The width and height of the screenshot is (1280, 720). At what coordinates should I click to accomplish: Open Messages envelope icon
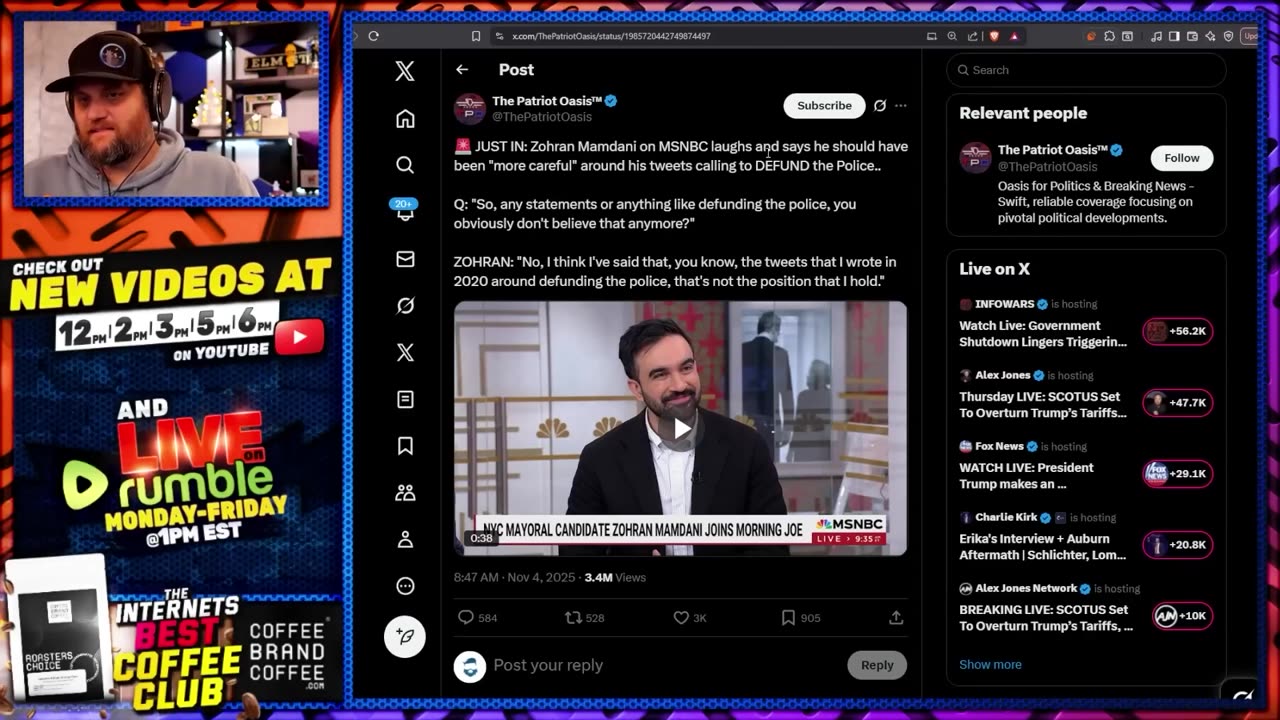tap(405, 259)
